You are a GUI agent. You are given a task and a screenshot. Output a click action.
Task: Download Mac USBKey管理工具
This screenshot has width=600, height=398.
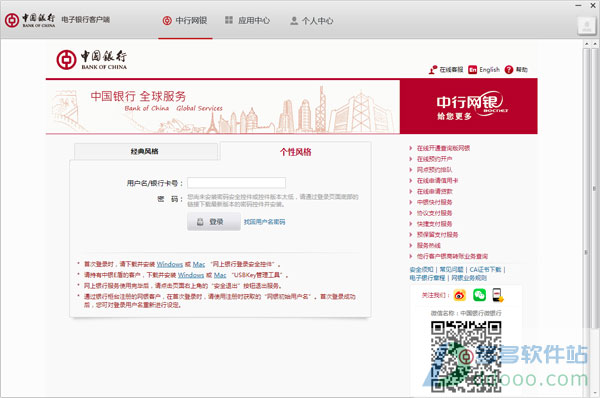(220, 275)
